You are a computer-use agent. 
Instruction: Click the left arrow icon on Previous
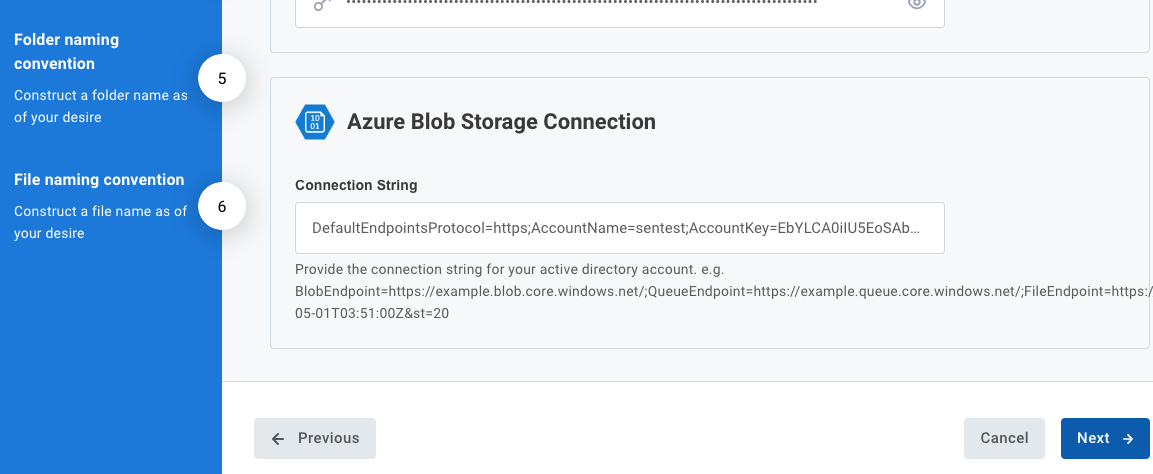point(278,438)
